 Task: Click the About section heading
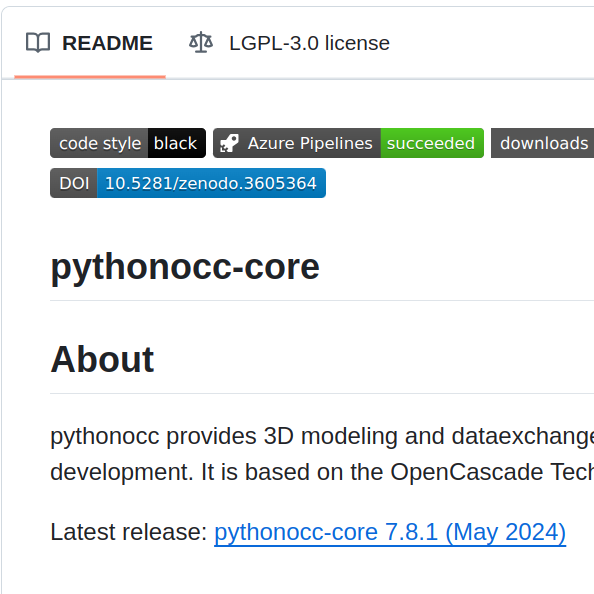[102, 359]
